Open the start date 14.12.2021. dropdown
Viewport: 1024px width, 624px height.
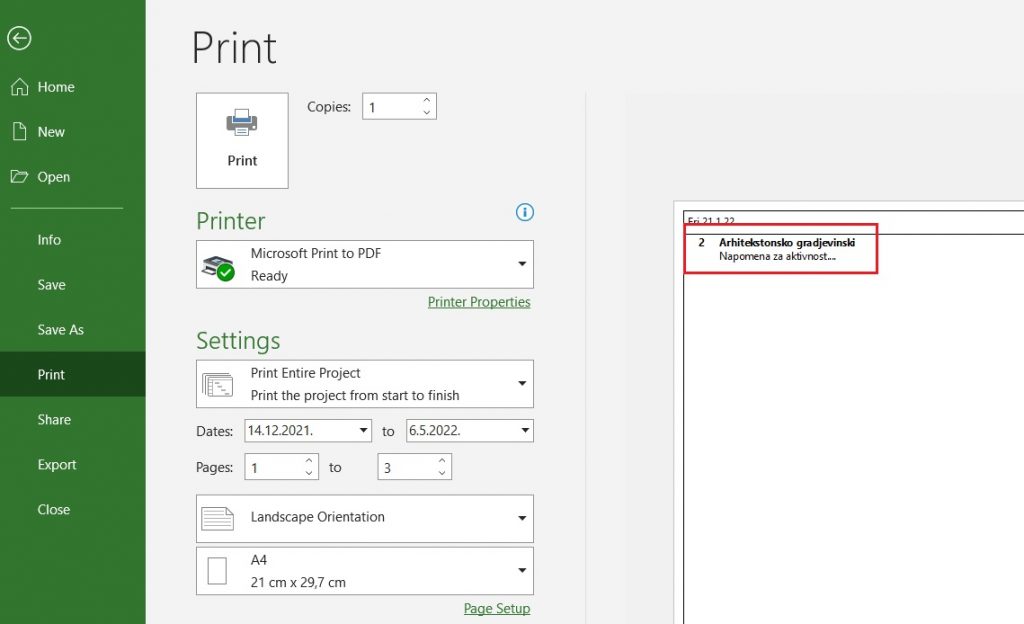tap(362, 431)
